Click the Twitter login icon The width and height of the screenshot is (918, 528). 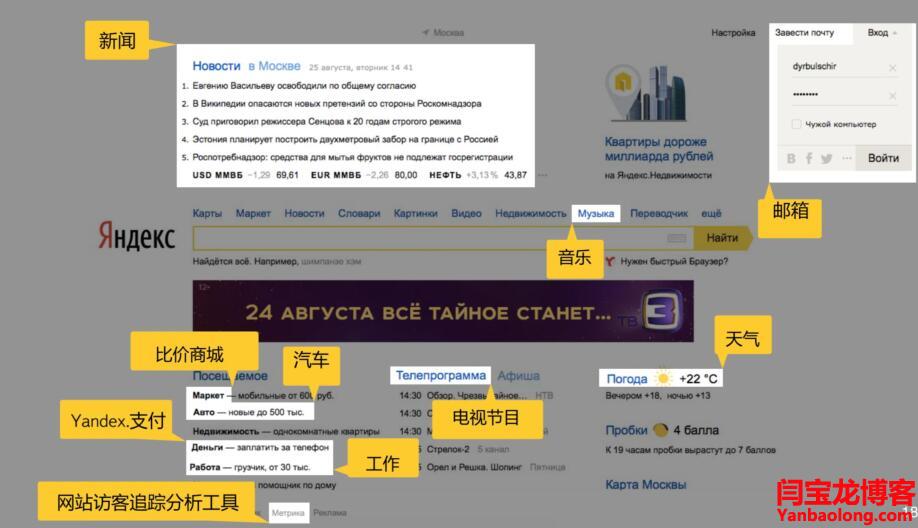pyautogui.click(x=827, y=158)
